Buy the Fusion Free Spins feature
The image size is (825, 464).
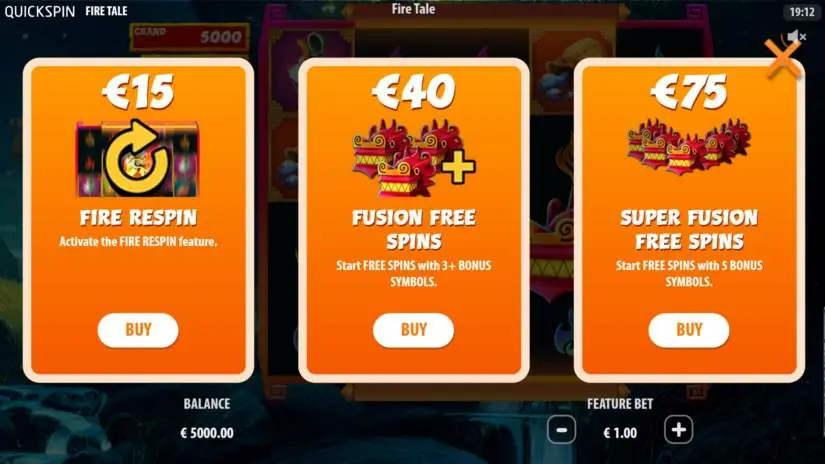coord(414,330)
